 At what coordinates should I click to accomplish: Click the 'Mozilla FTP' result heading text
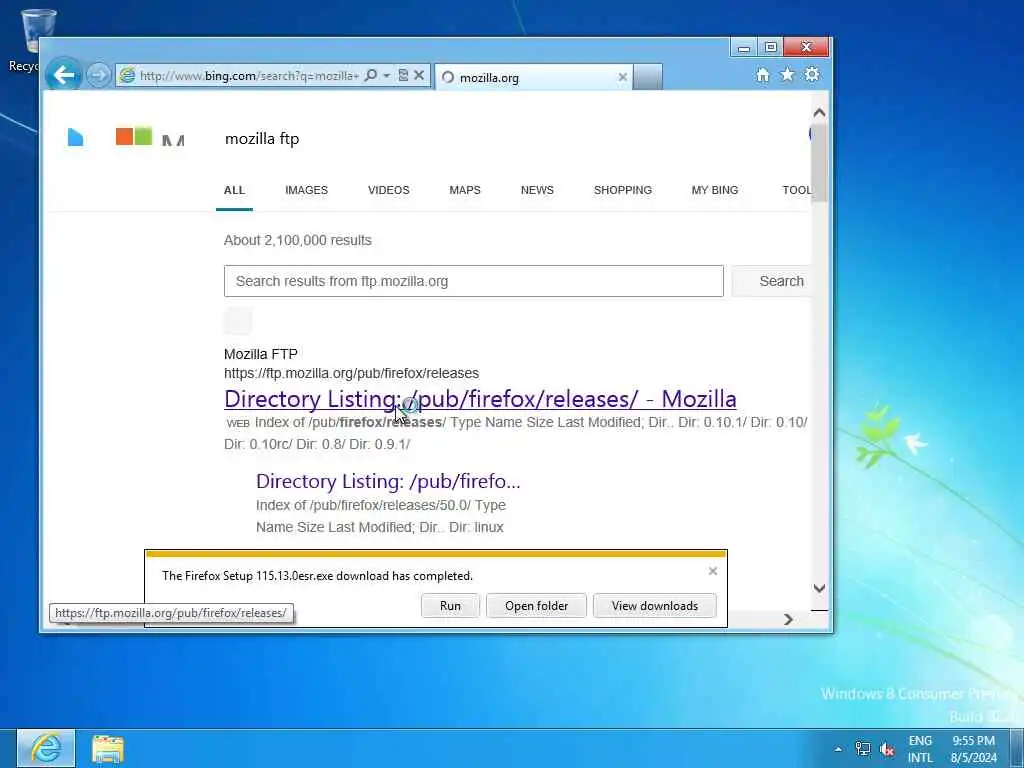click(261, 354)
